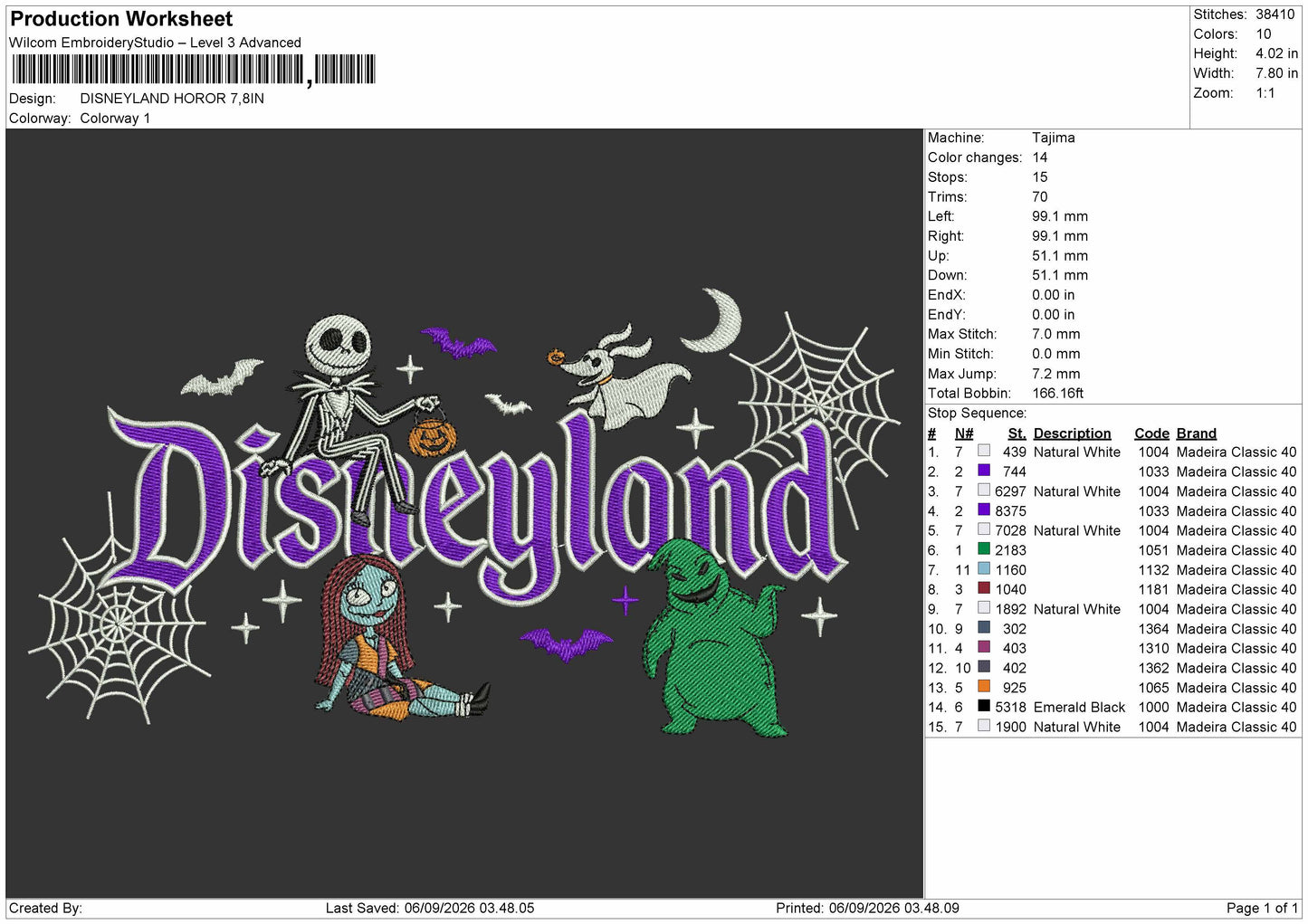Screen dimensions: 1308x924
Task: Click the Height value '4.02 in'
Action: (1276, 53)
